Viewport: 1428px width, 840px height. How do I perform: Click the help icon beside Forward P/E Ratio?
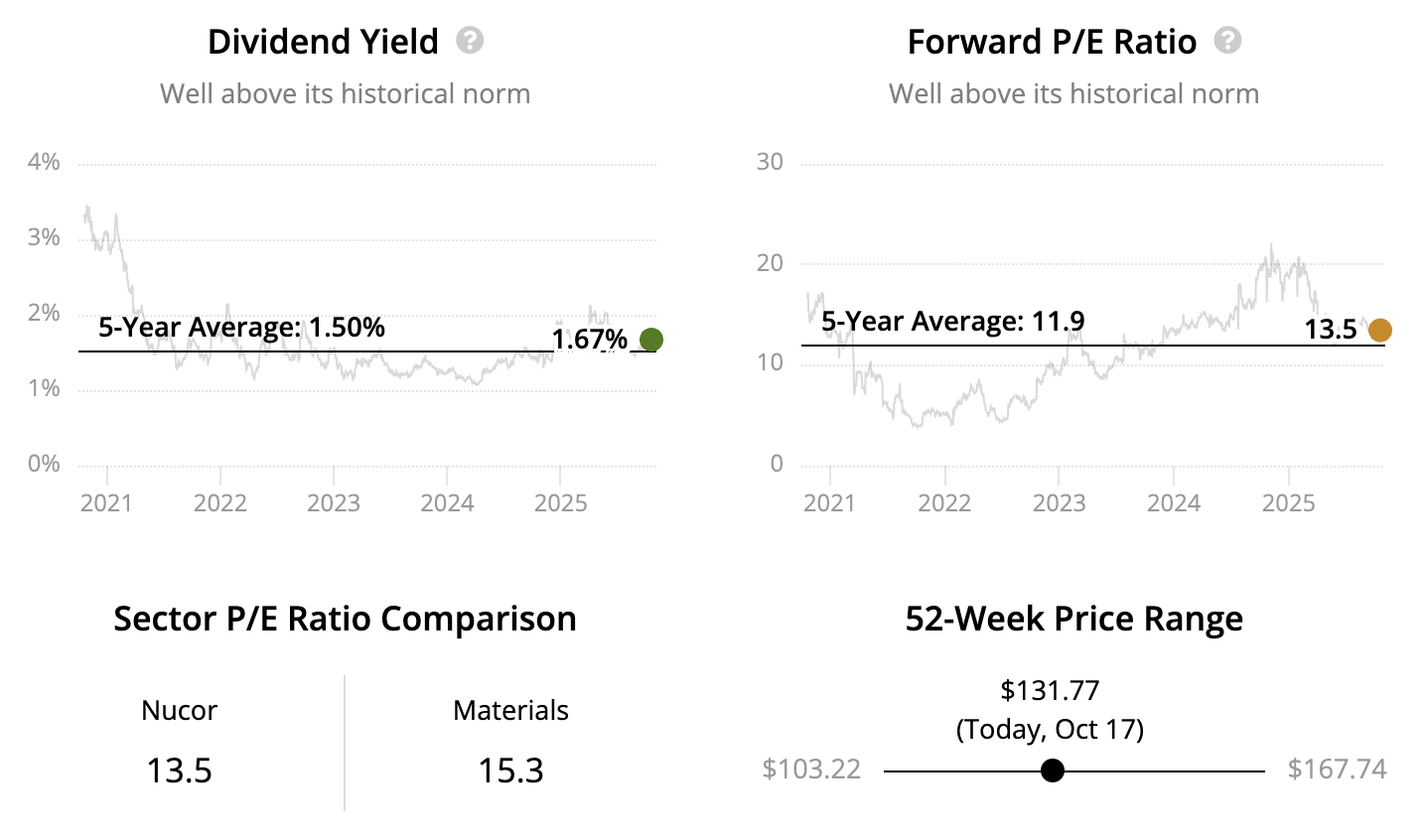coord(1228,41)
